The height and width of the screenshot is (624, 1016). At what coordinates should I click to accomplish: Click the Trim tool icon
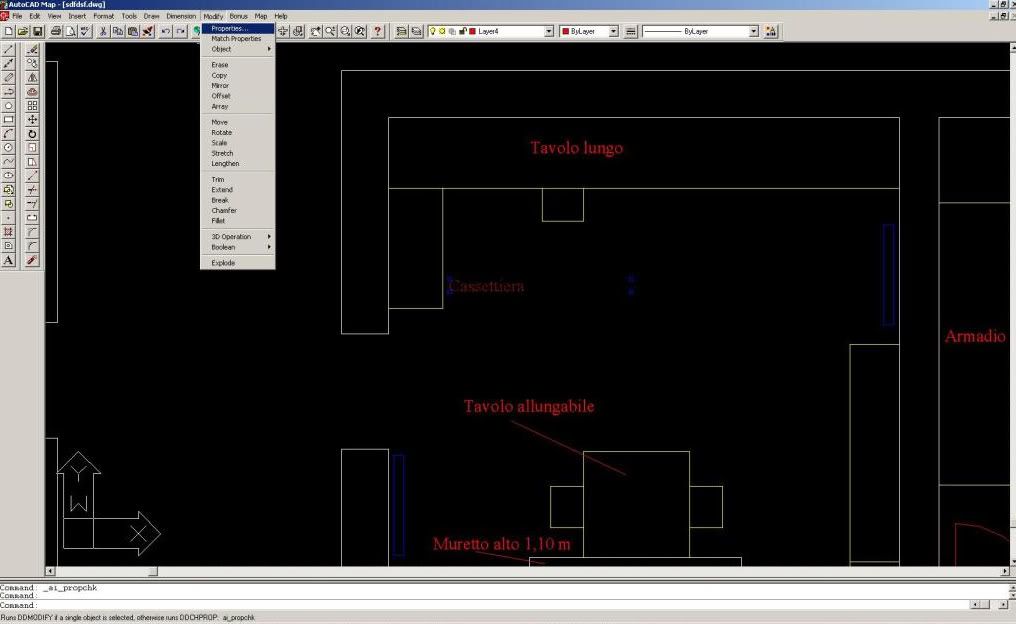tap(32, 190)
